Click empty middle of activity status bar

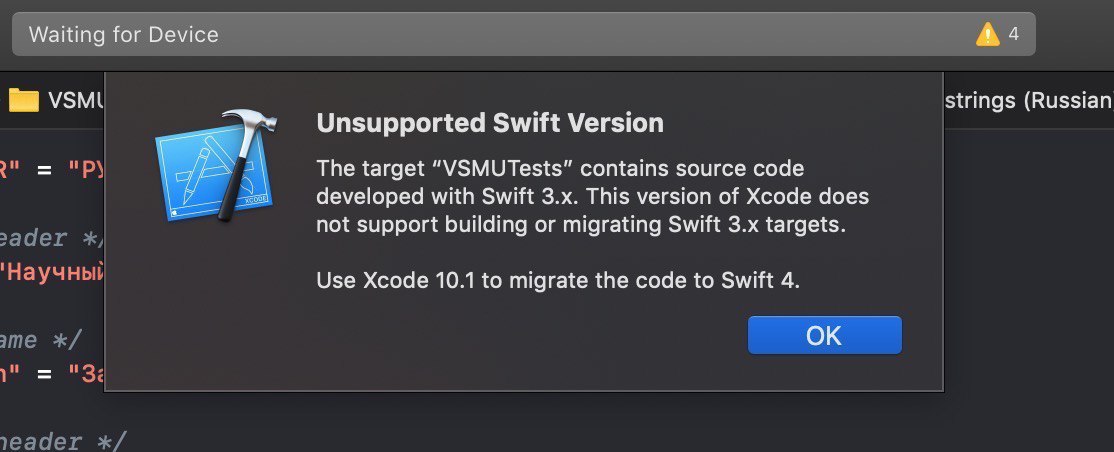(597, 34)
